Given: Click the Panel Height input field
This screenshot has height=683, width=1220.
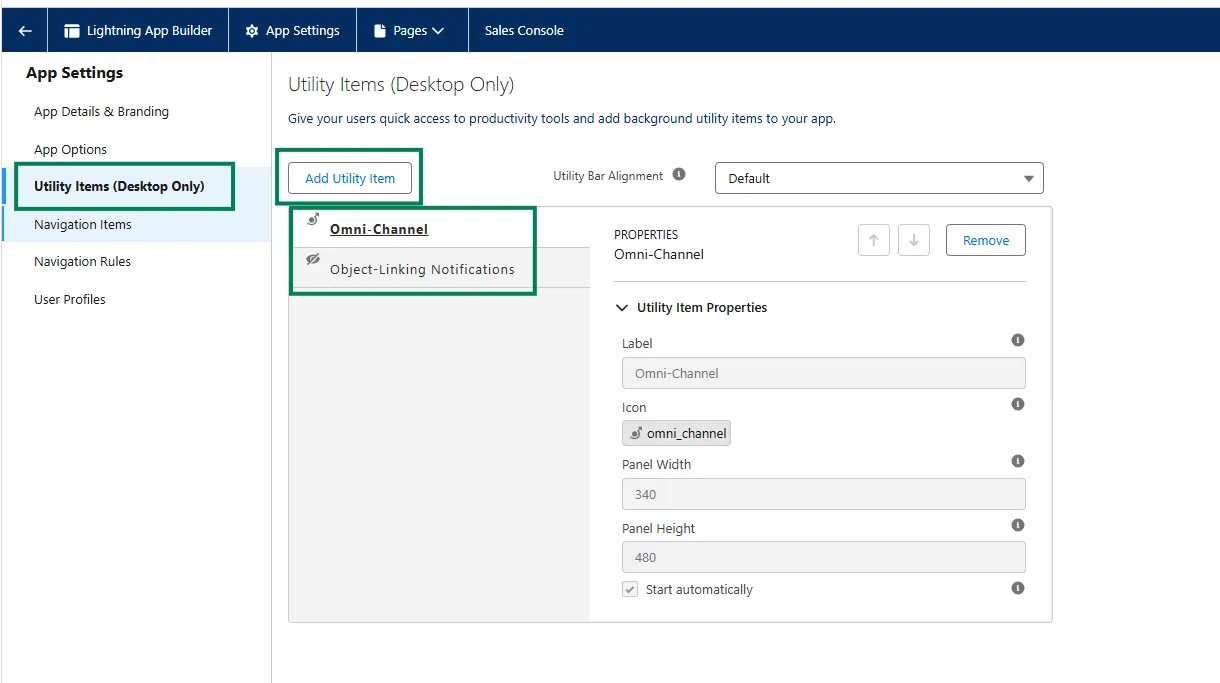Looking at the screenshot, I should [824, 557].
